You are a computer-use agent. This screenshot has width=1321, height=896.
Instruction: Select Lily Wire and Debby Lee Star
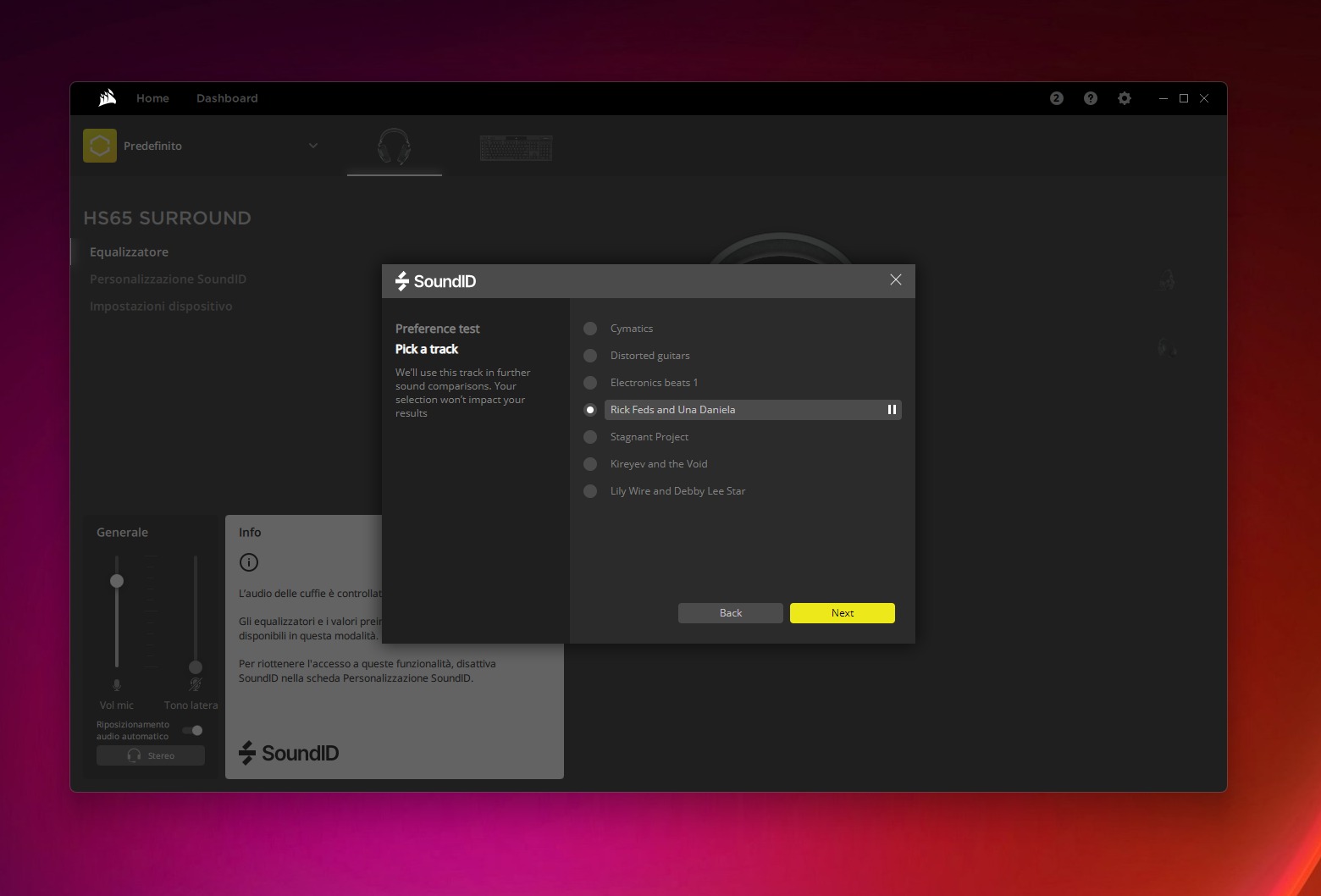coord(590,491)
